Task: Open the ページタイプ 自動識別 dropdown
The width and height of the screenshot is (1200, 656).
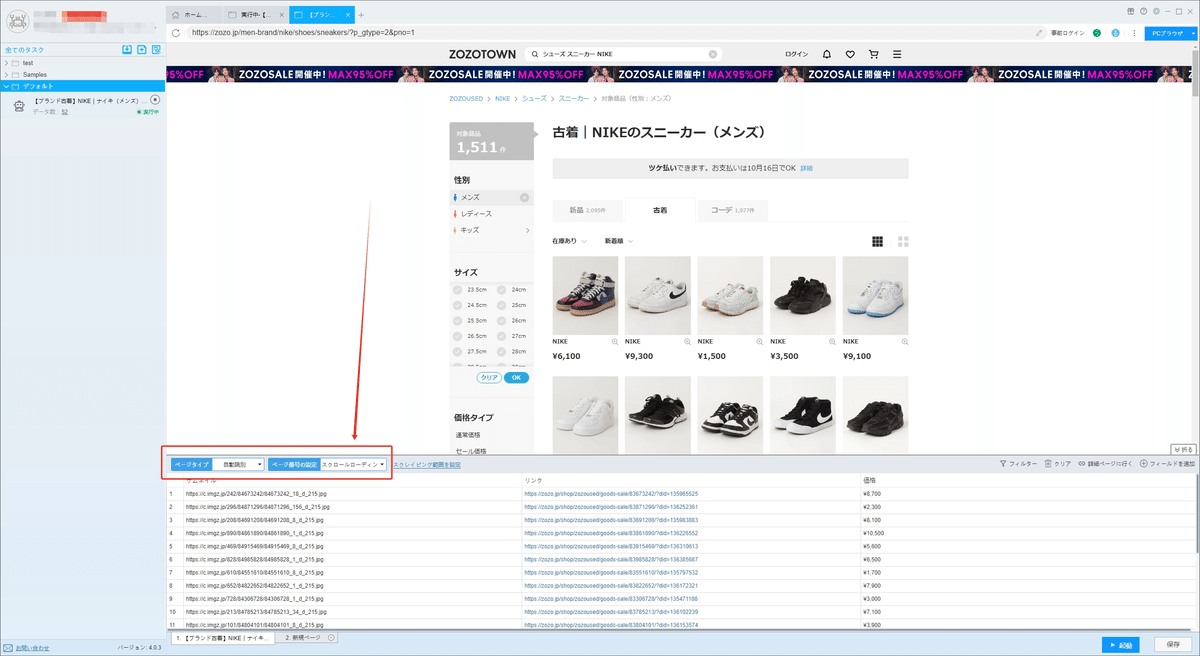Action: click(x=240, y=465)
